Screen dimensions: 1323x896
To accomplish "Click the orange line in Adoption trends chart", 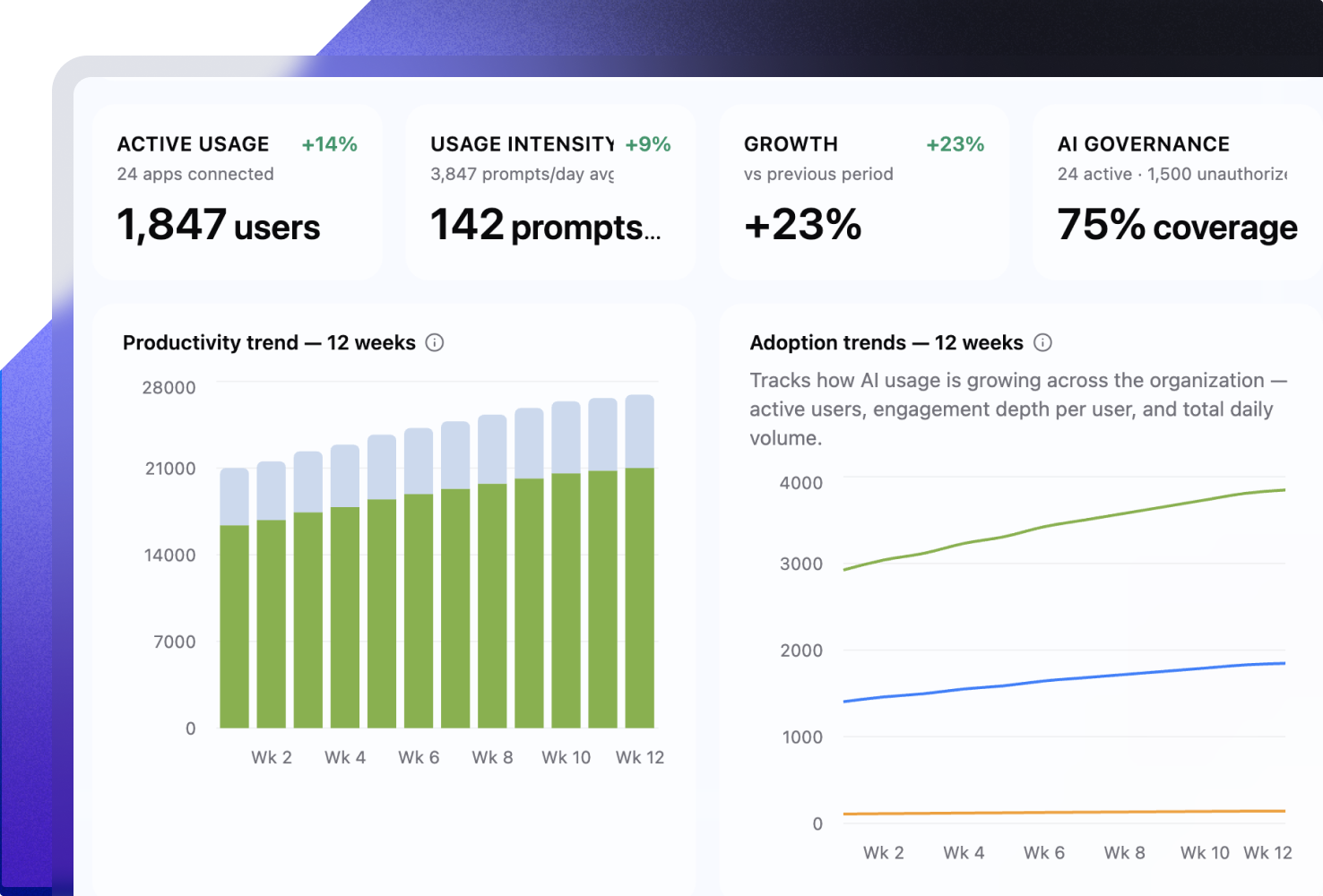I will [x=1065, y=813].
